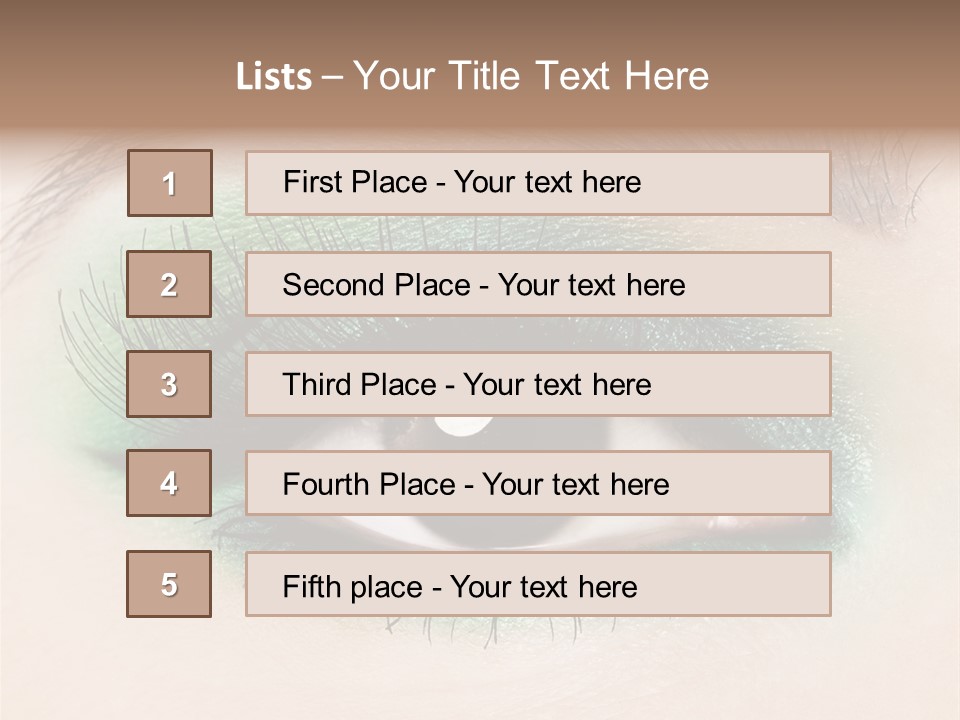Select the number 4 box
Image resolution: width=960 pixels, height=720 pixels.
click(169, 483)
